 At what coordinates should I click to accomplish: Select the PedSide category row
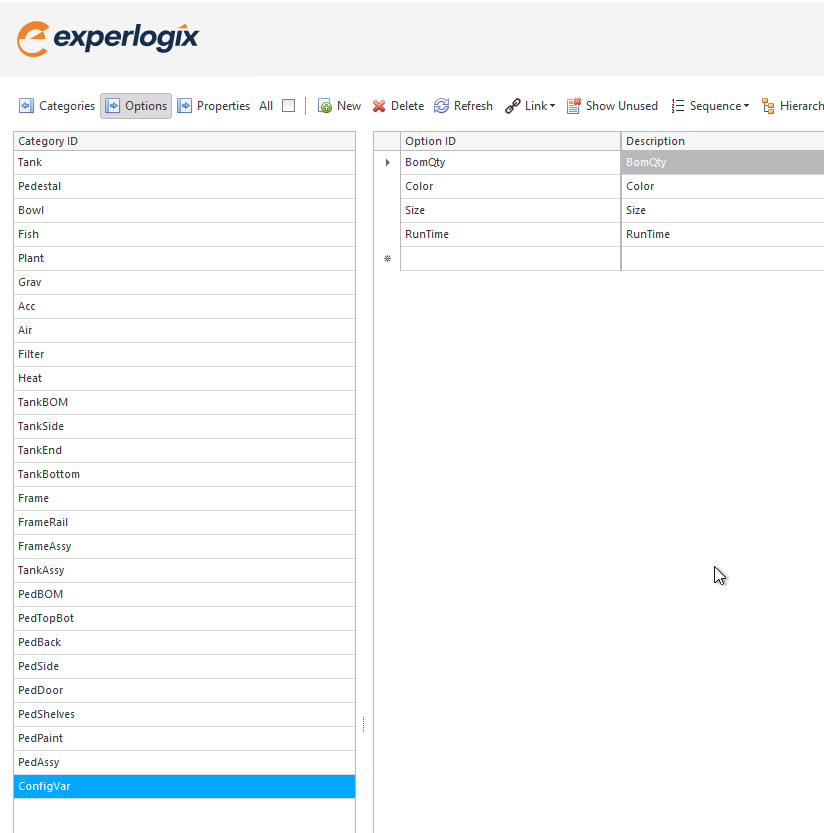[184, 666]
